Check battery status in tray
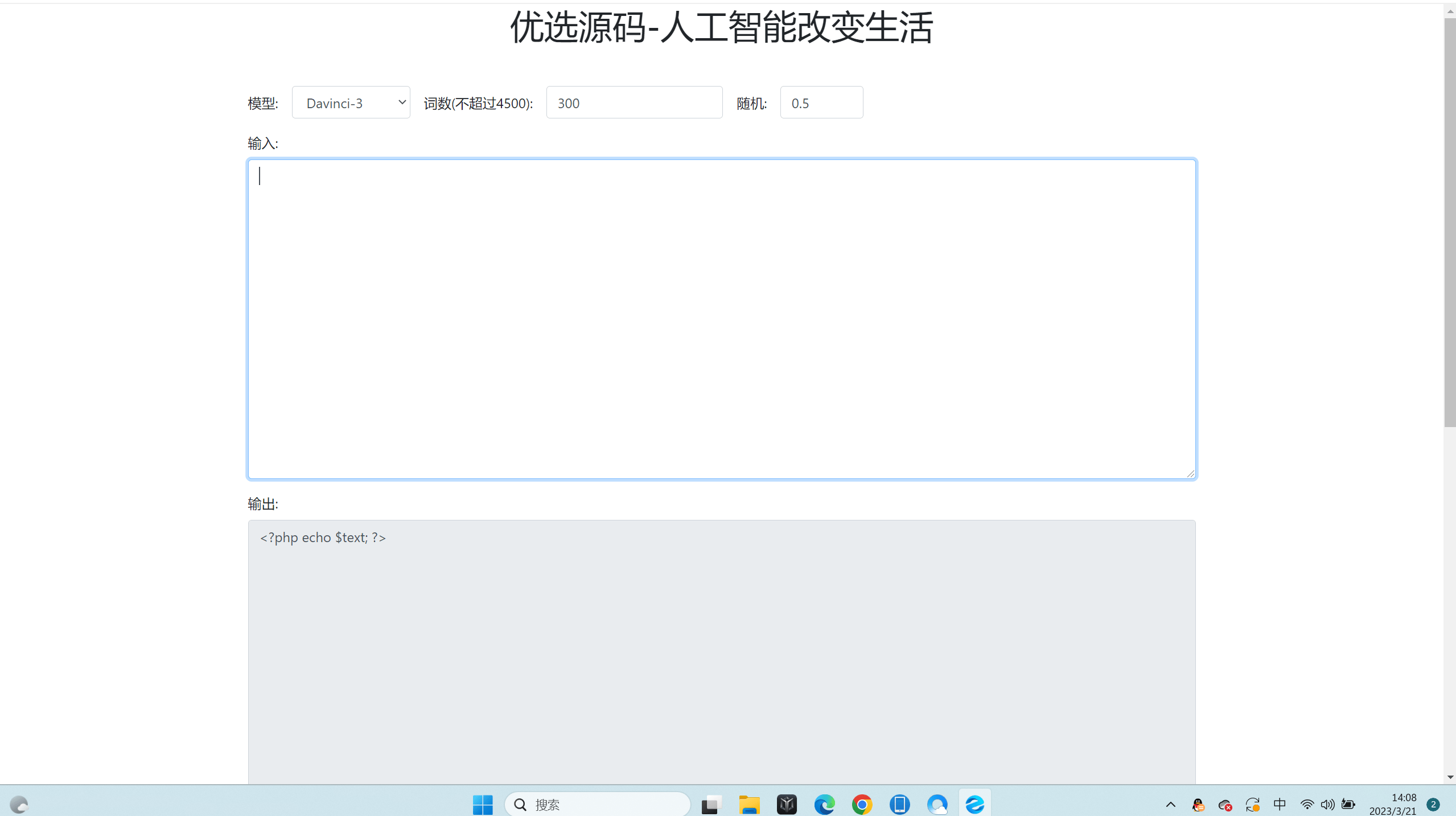 click(1348, 804)
